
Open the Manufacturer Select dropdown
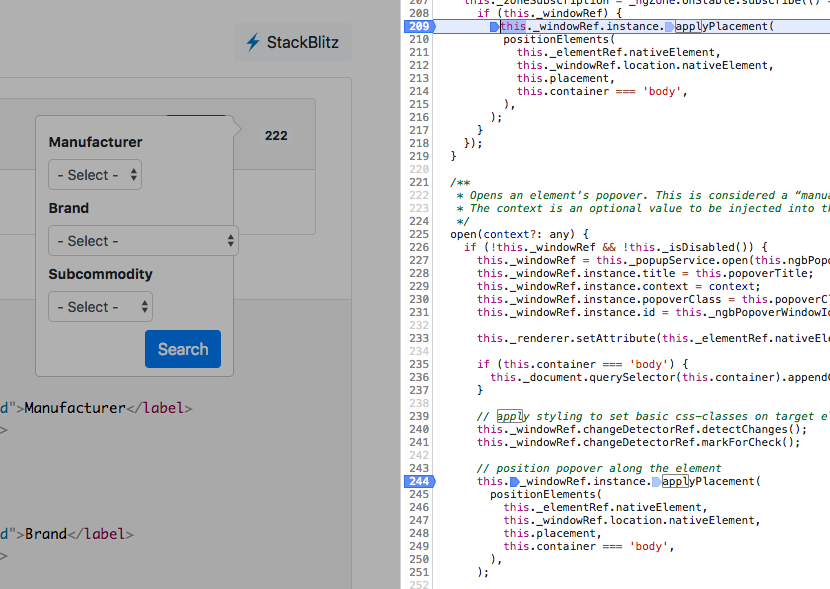[x=95, y=174]
